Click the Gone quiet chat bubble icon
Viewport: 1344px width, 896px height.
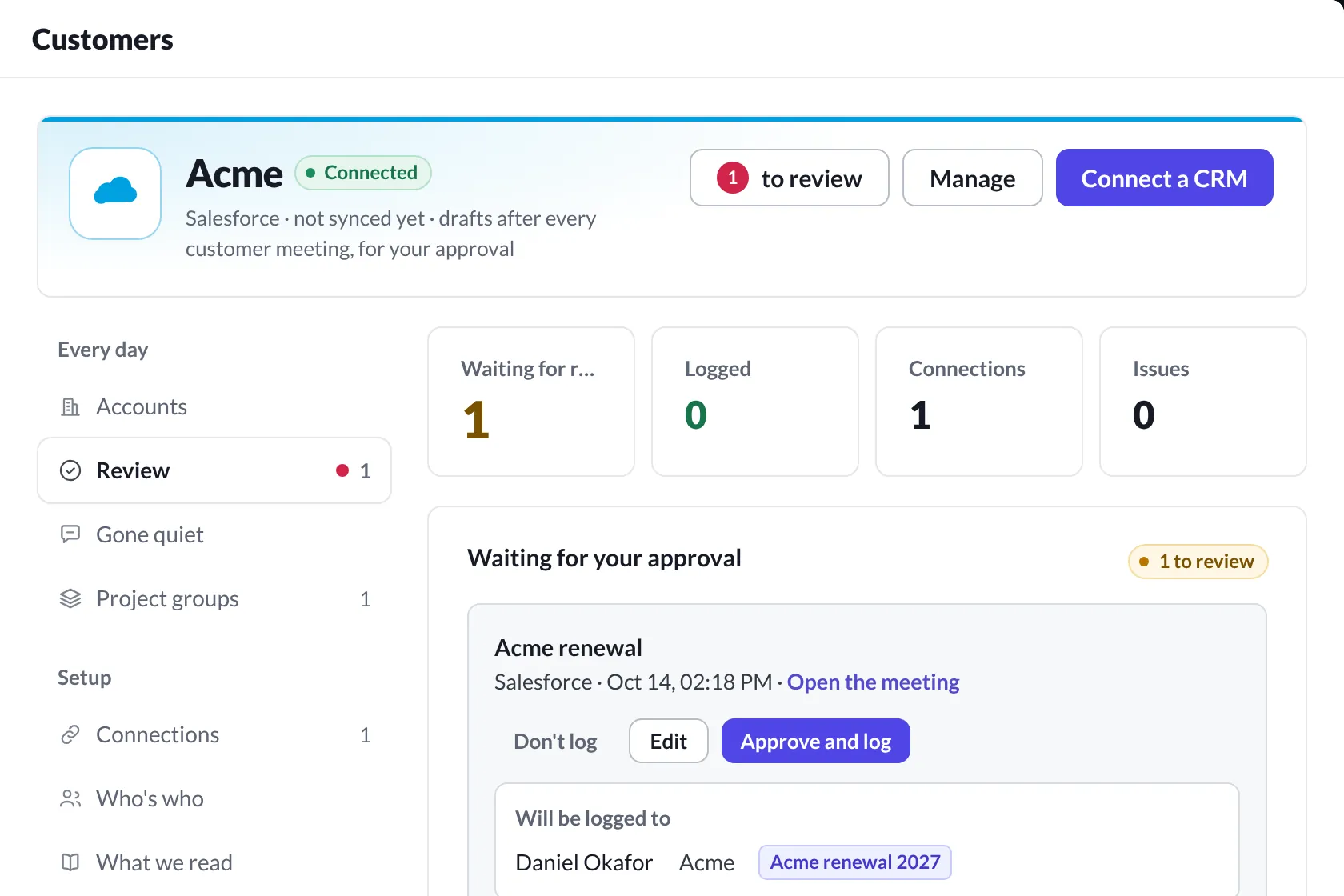click(70, 534)
